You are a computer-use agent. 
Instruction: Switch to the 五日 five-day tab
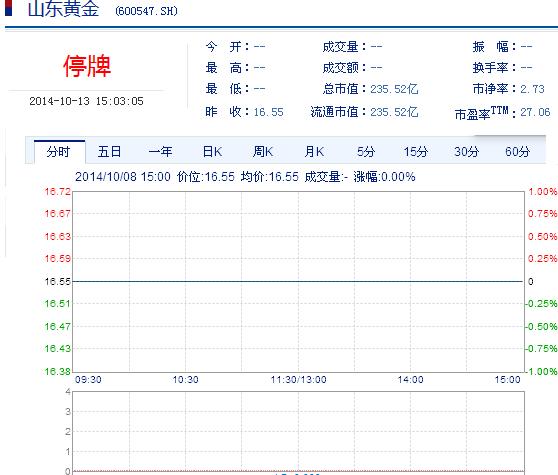(110, 152)
